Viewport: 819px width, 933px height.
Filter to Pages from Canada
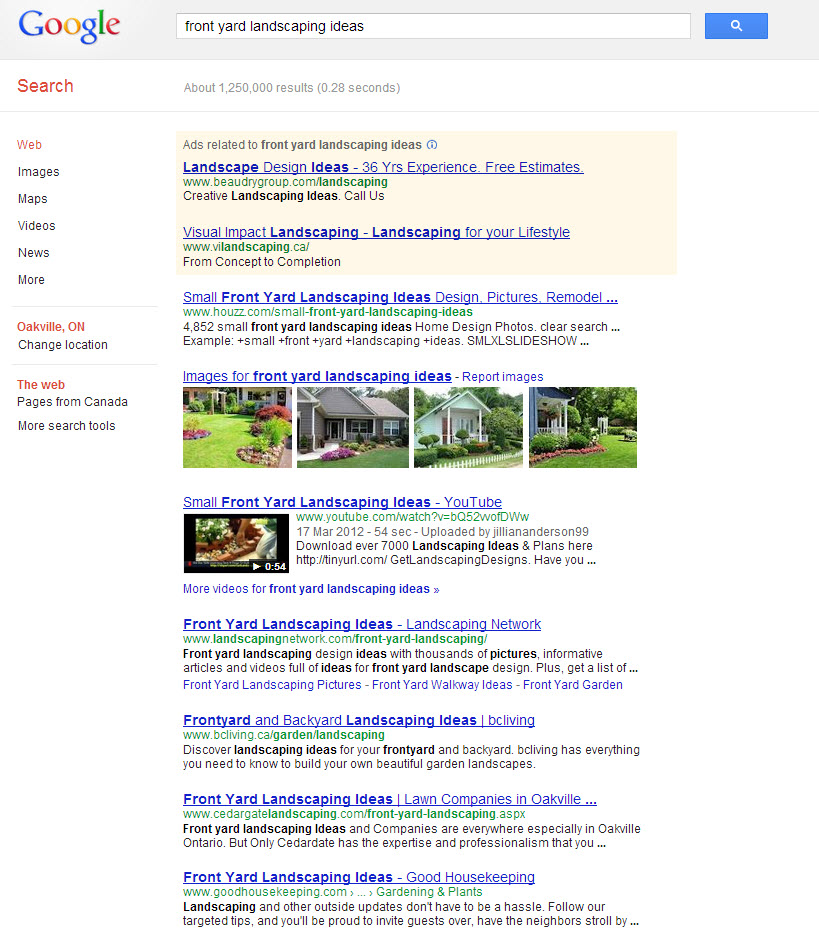[x=72, y=402]
